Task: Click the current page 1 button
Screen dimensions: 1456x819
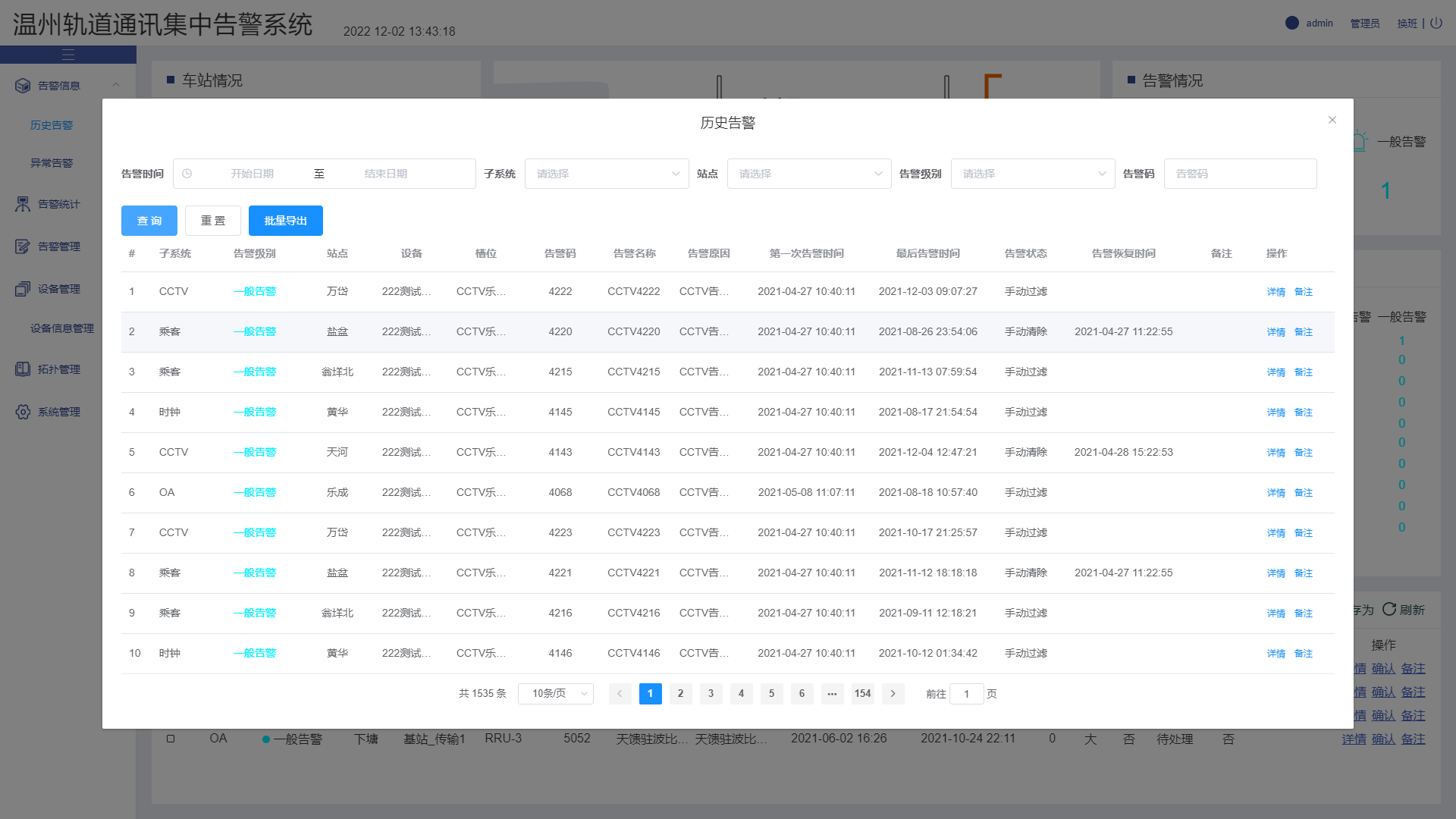Action: [651, 694]
